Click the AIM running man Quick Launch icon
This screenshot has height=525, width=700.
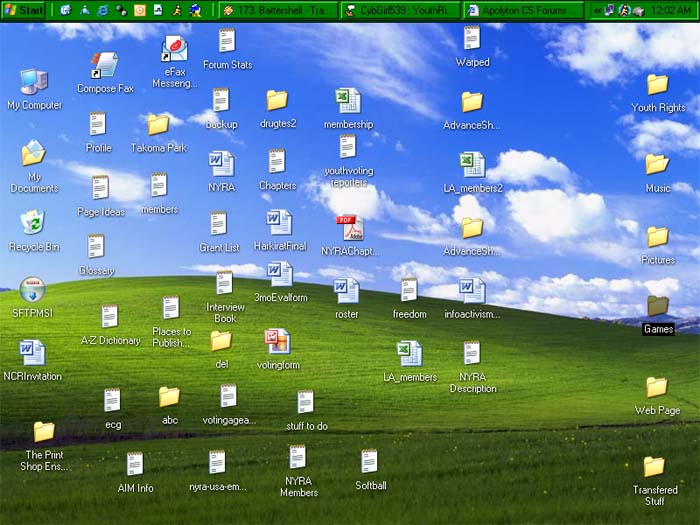tap(177, 10)
